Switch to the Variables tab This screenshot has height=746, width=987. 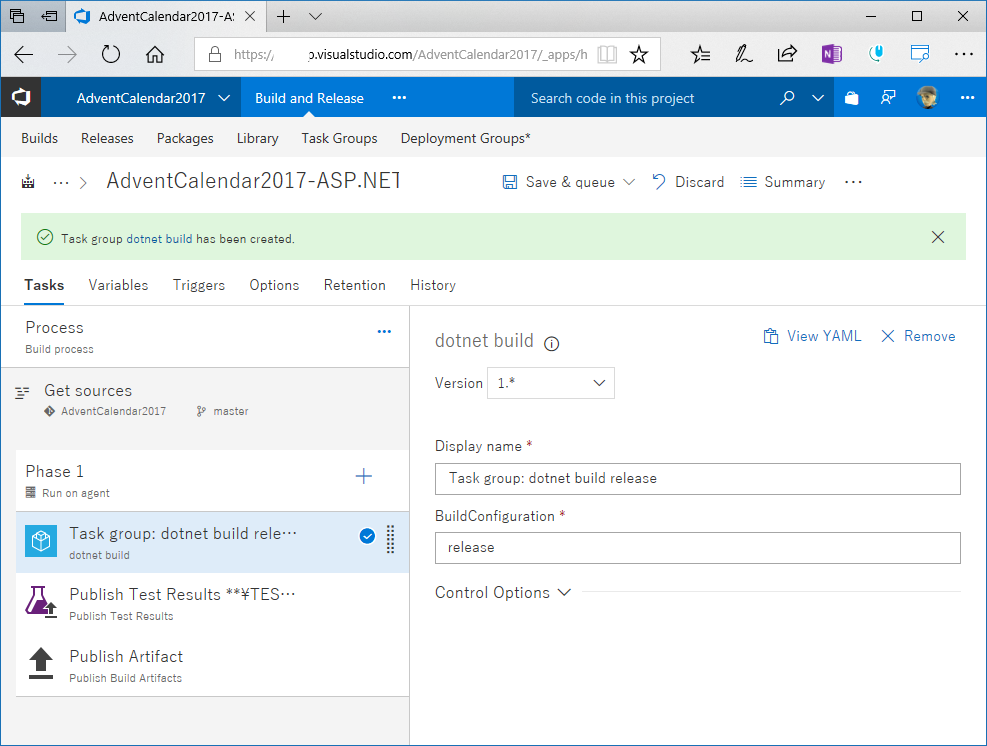pos(118,285)
